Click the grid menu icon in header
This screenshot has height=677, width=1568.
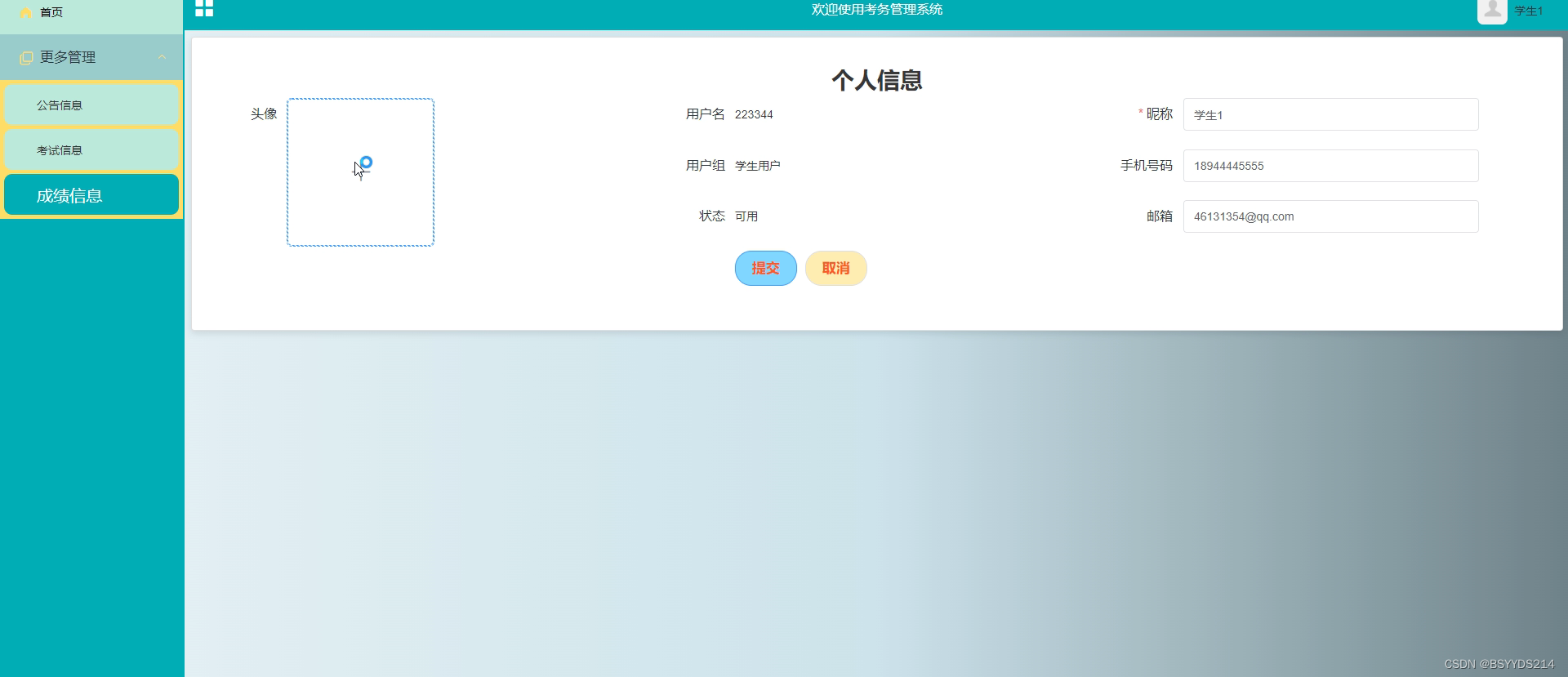204,8
